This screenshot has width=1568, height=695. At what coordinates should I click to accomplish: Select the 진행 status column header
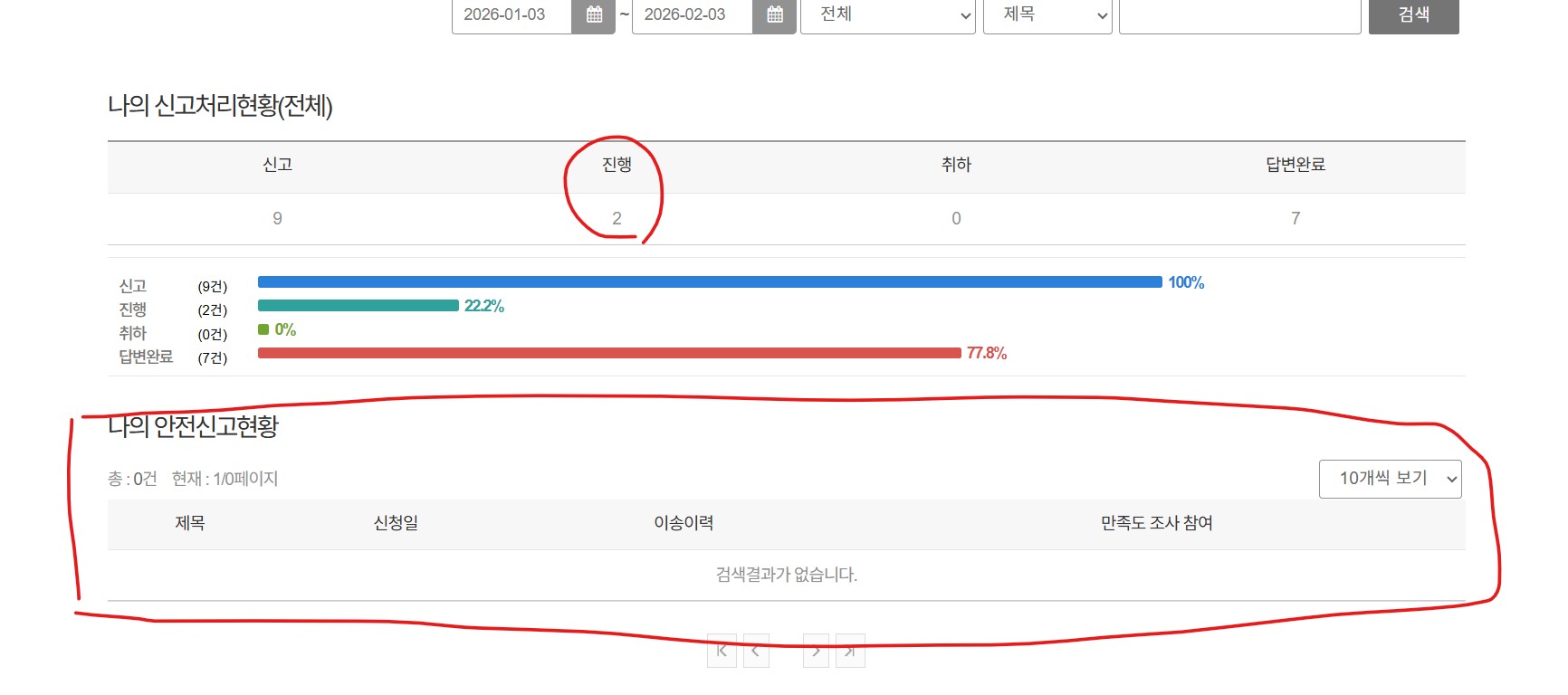pos(617,165)
